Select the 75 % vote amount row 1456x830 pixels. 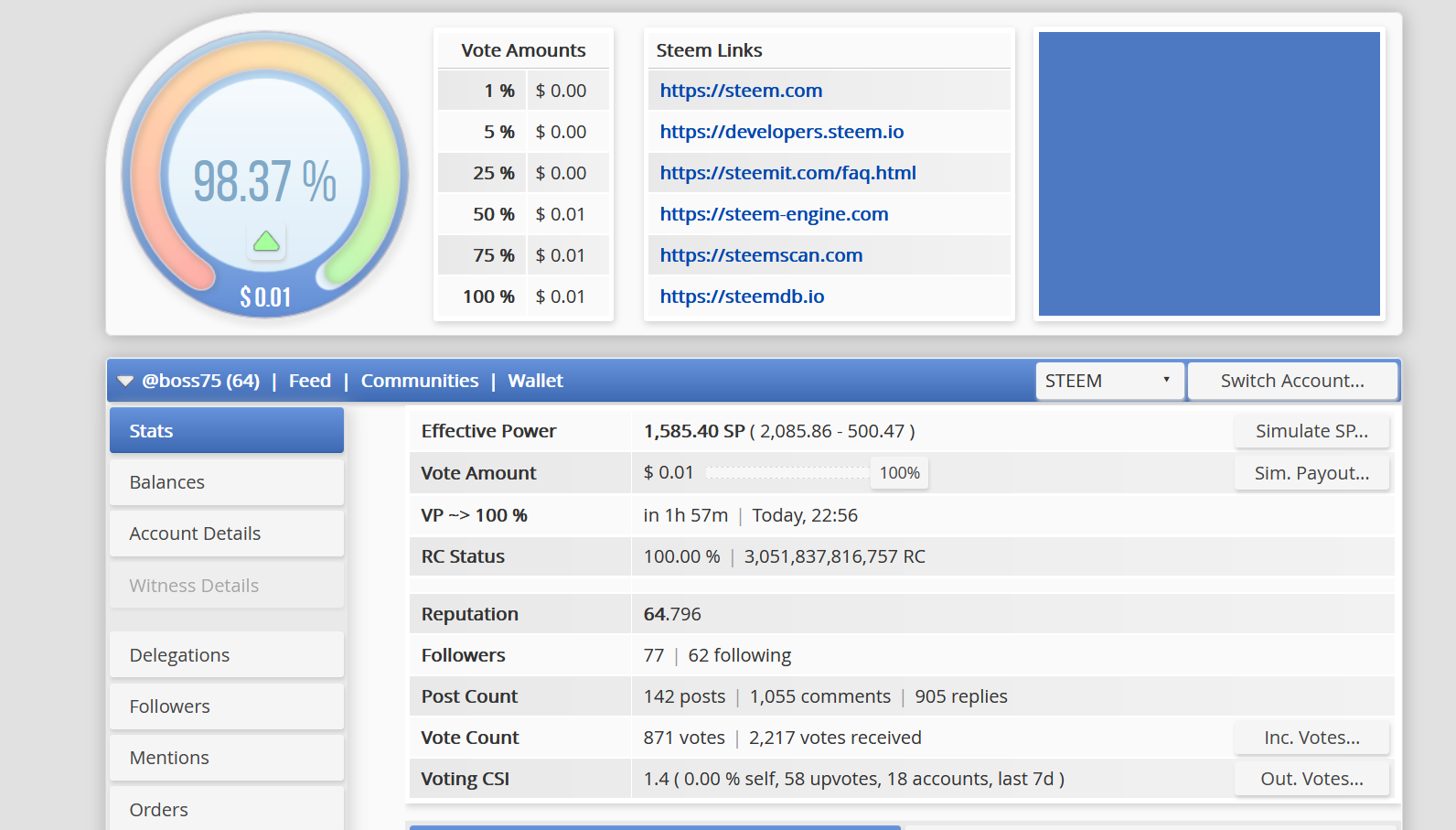tap(523, 255)
